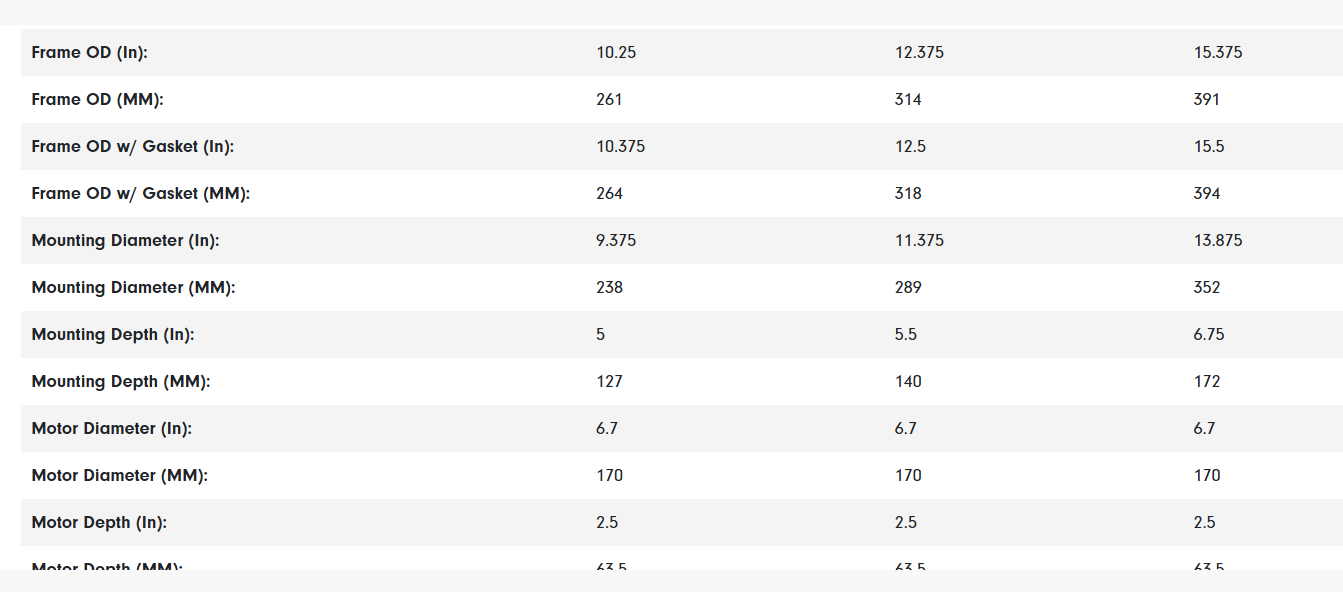1343x592 pixels.
Task: Select the 391 Frame OD millimeter value
Action: point(1206,100)
